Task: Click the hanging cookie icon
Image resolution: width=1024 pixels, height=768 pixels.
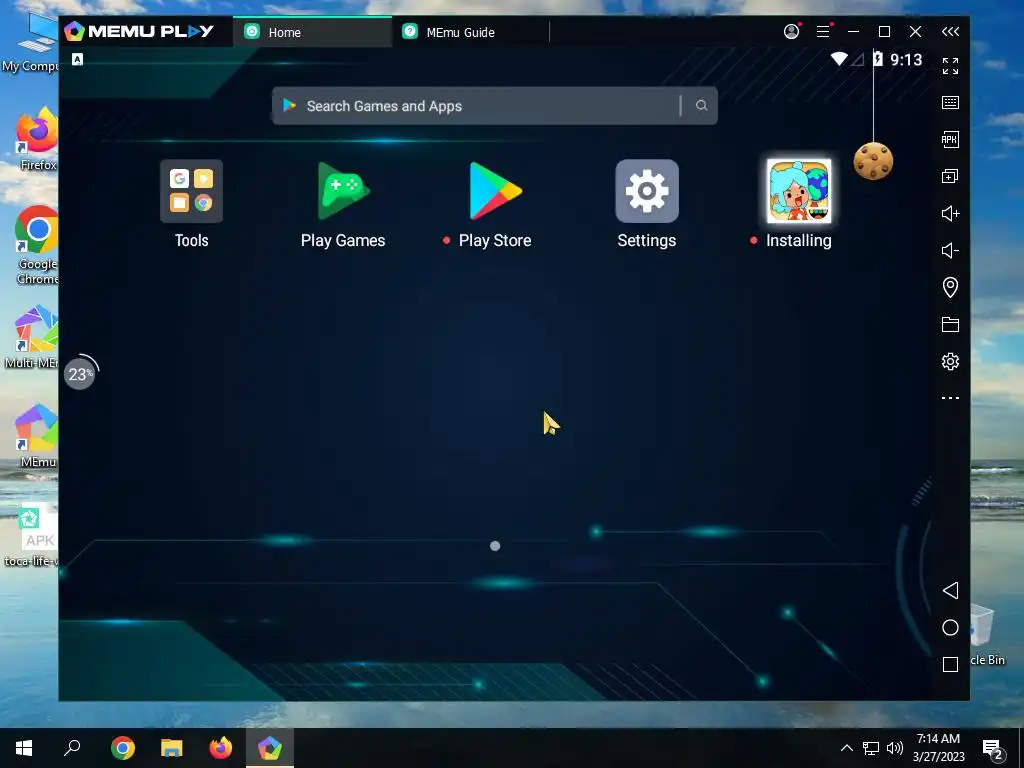Action: (873, 161)
